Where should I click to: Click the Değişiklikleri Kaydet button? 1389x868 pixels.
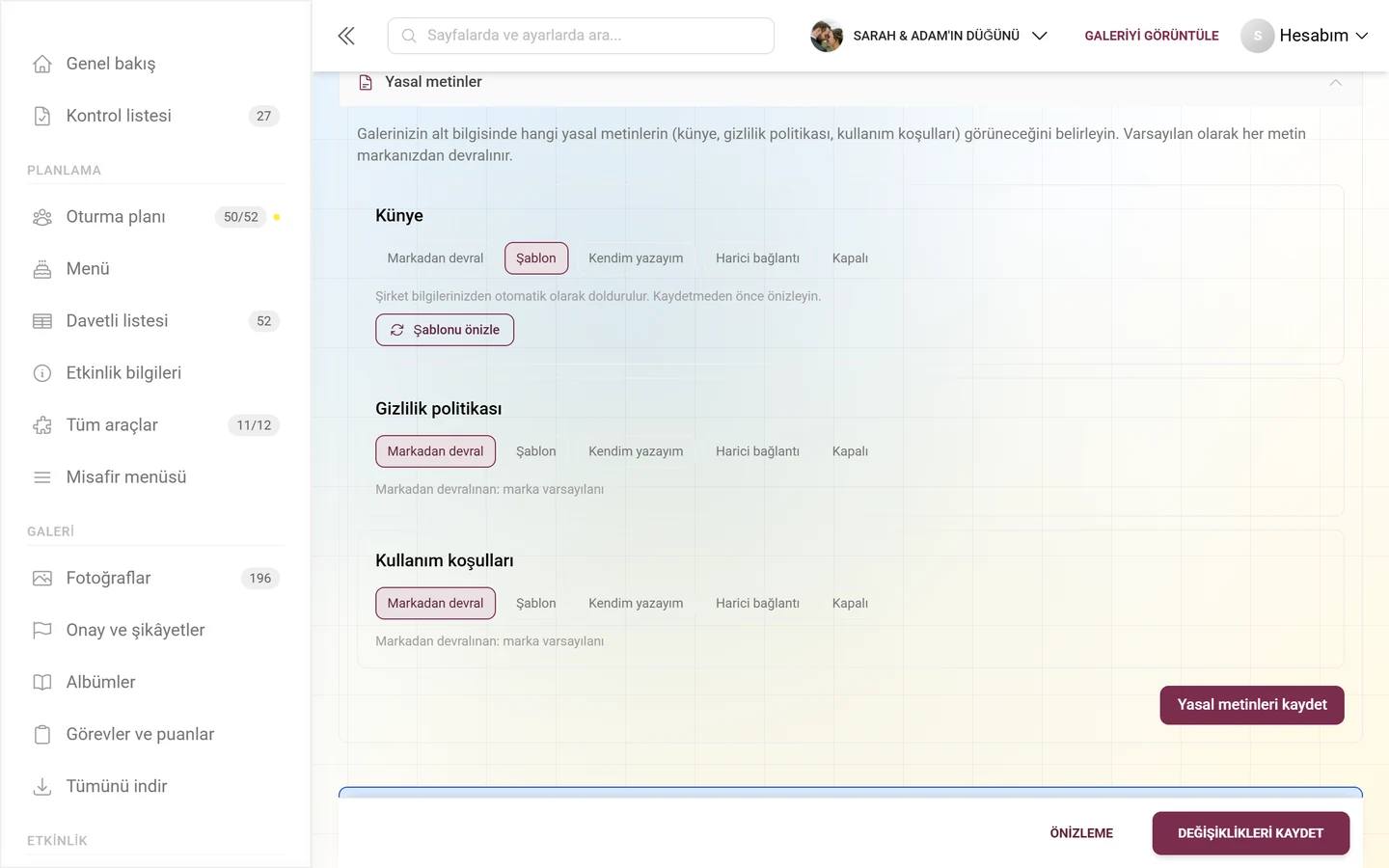(1250, 833)
